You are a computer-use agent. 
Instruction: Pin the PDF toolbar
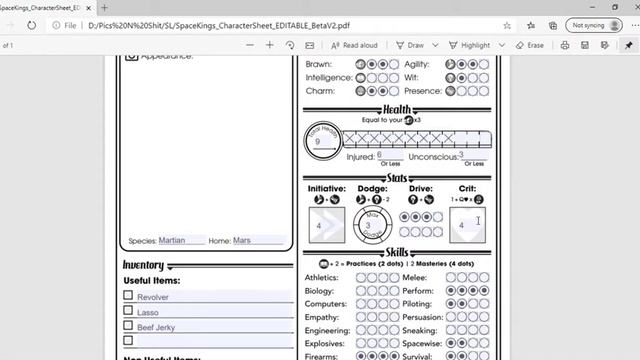(x=629, y=45)
